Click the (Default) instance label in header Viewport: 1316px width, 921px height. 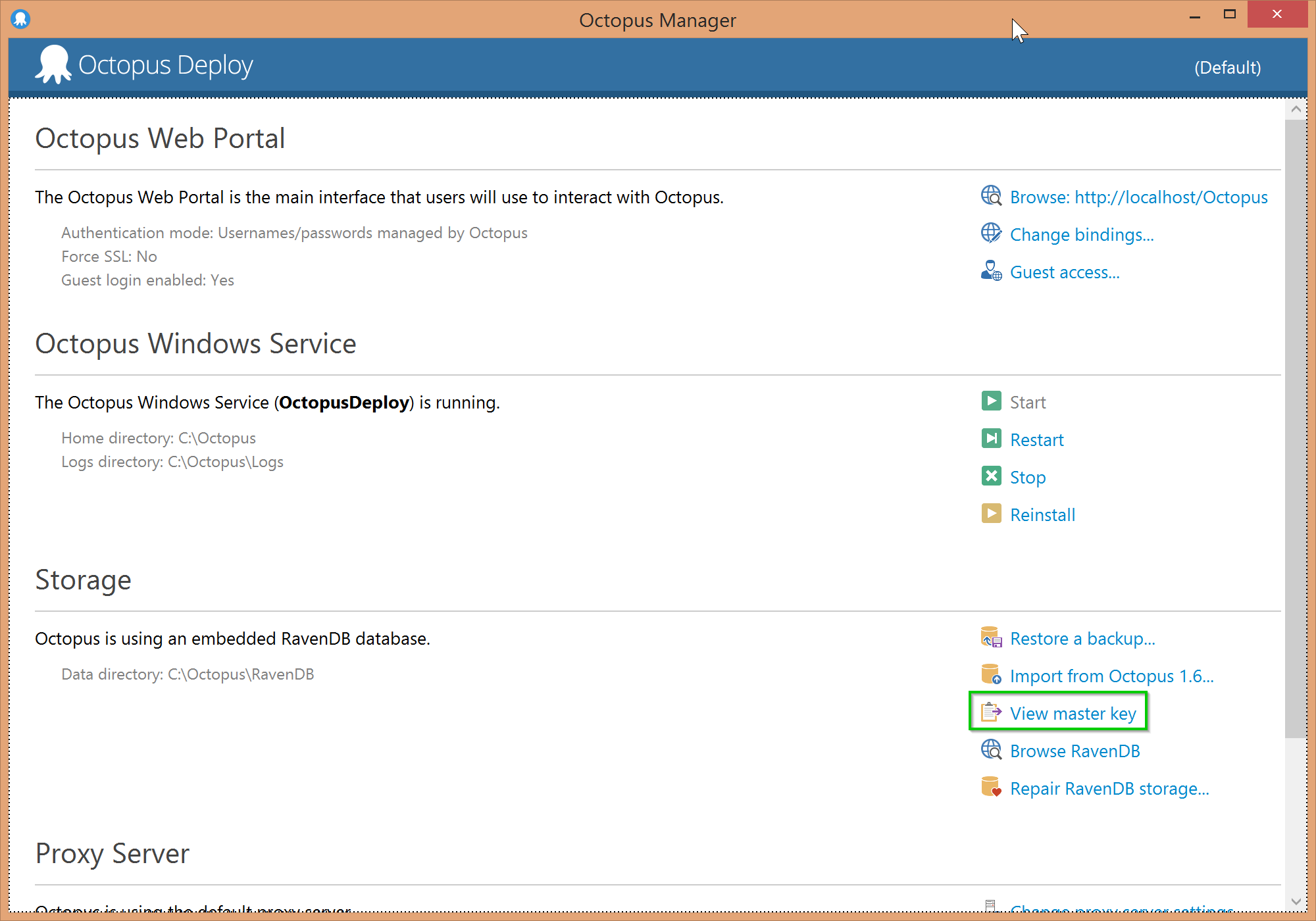(1227, 68)
